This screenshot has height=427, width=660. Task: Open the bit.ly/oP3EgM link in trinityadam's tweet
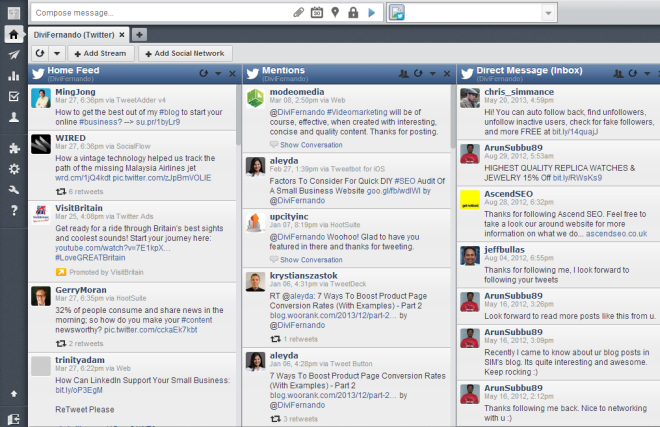pos(79,390)
